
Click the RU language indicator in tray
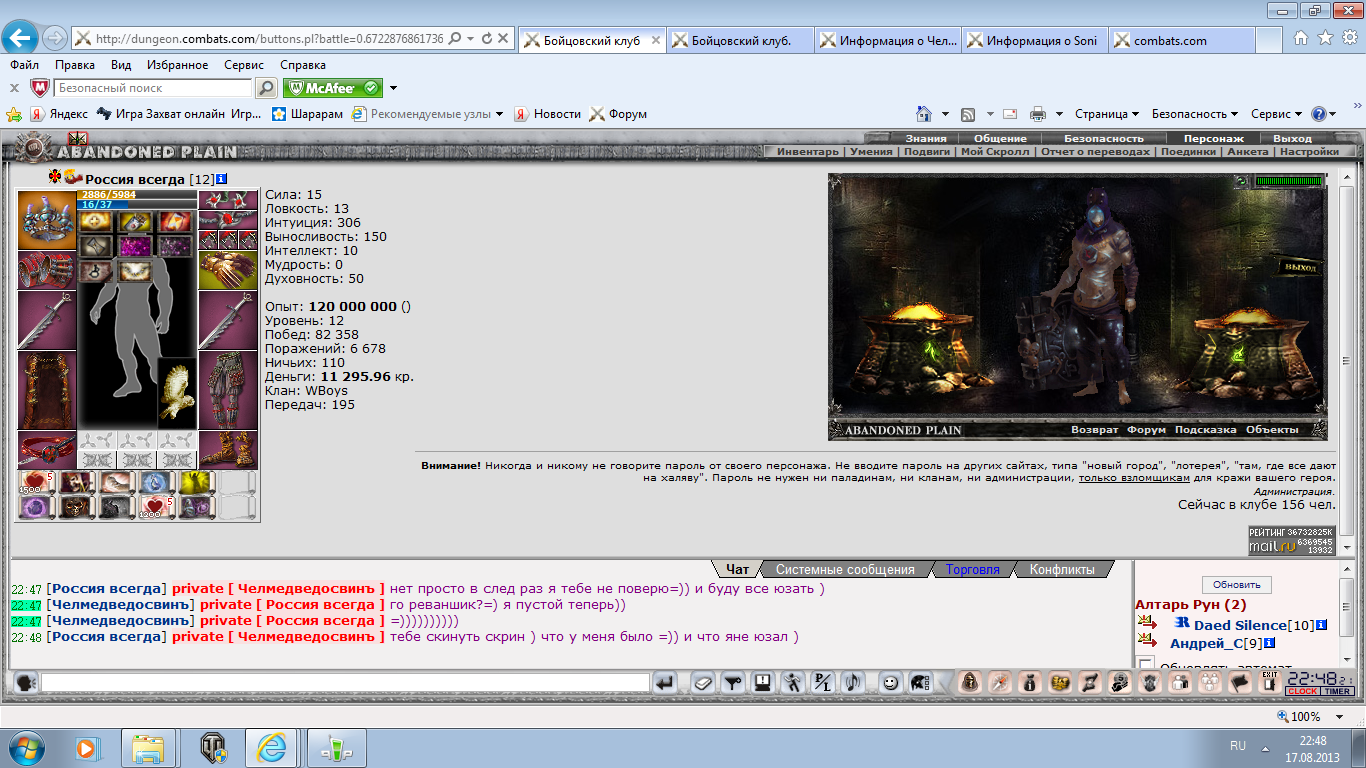tap(1237, 746)
